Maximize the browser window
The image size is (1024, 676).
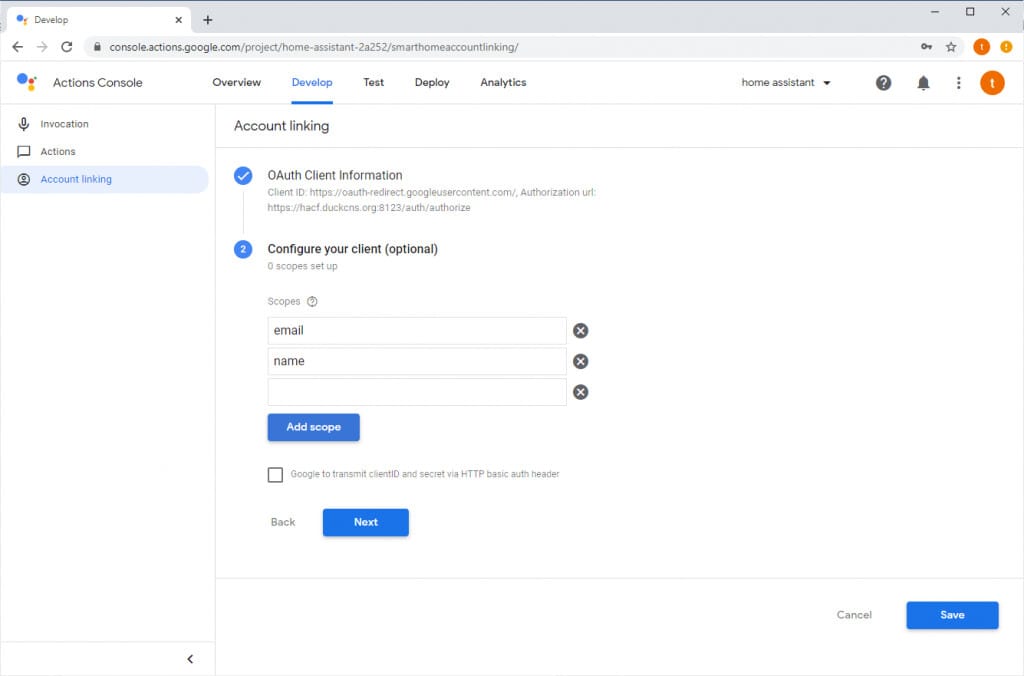(970, 12)
